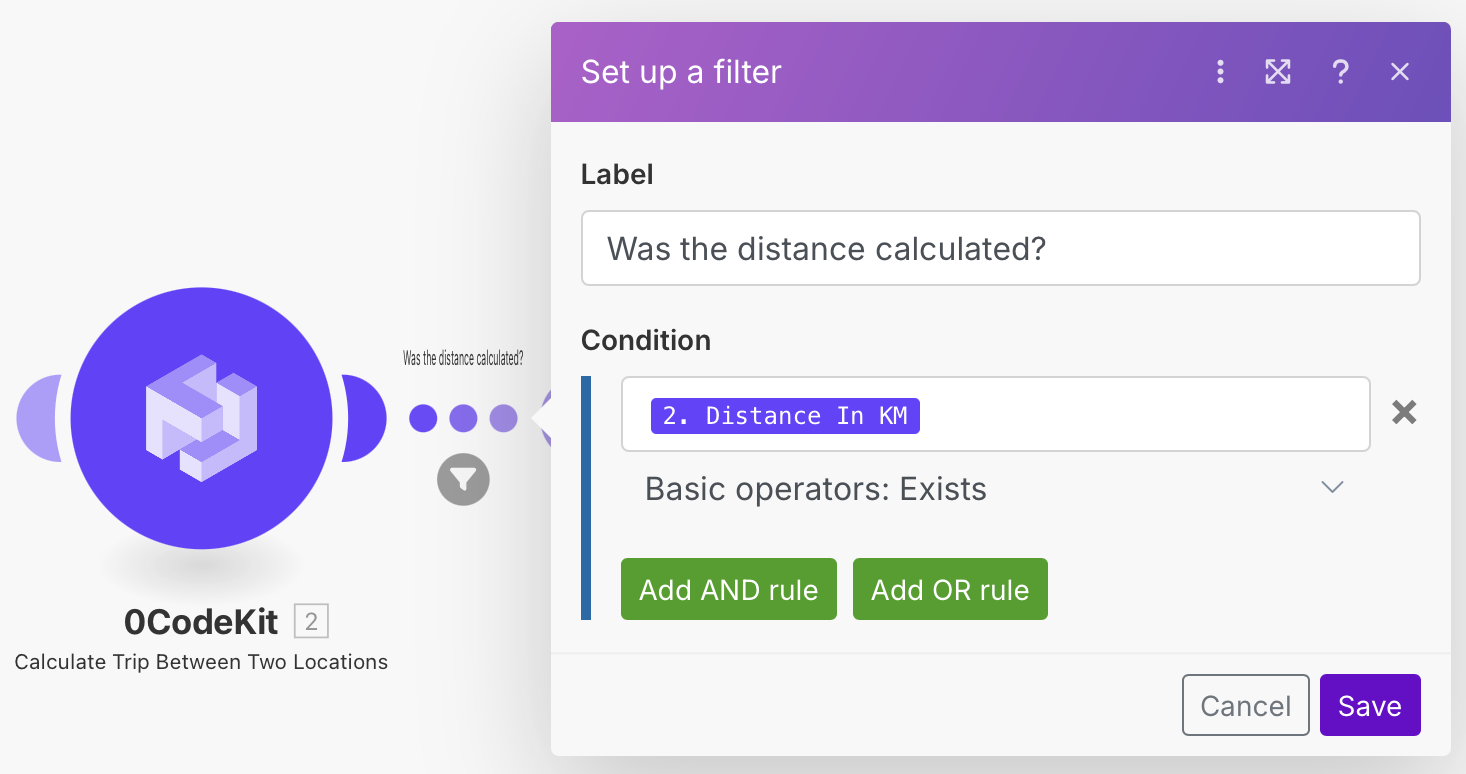Open the filter dialog three-dot options menu
Image resolution: width=1466 pixels, height=774 pixels.
[x=1219, y=72]
